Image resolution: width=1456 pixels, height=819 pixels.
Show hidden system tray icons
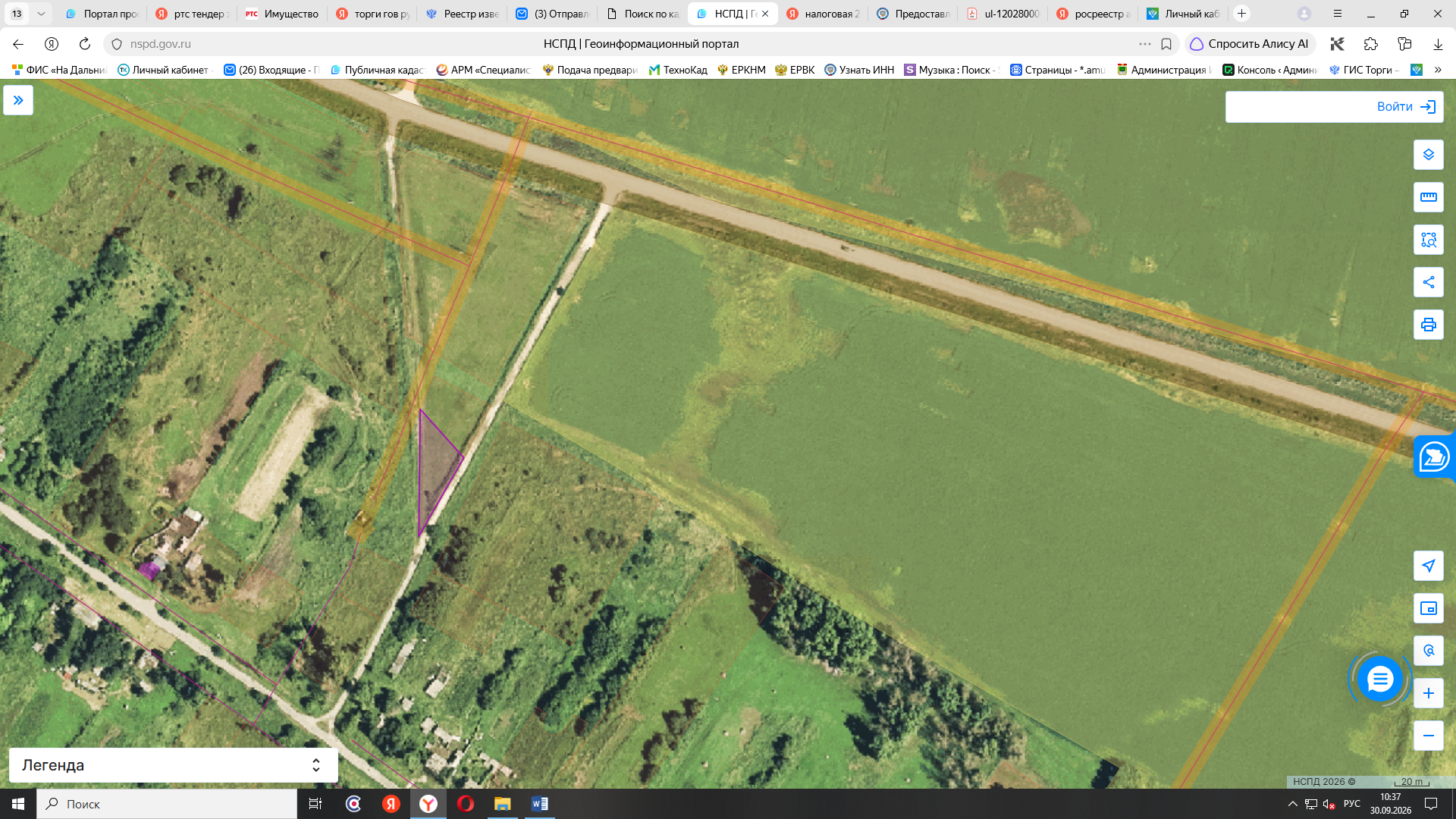(x=1292, y=804)
